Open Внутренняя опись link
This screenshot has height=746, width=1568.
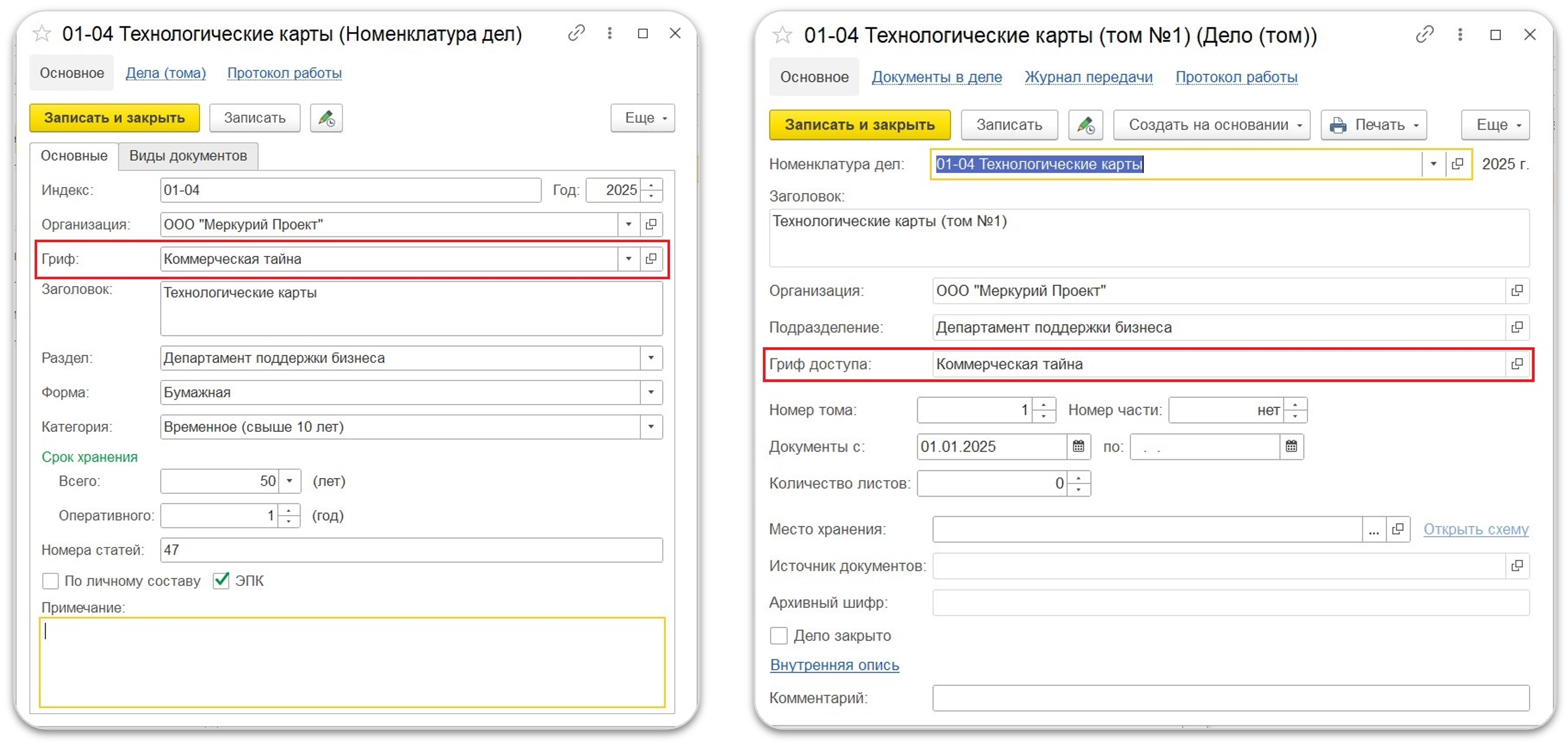(834, 665)
